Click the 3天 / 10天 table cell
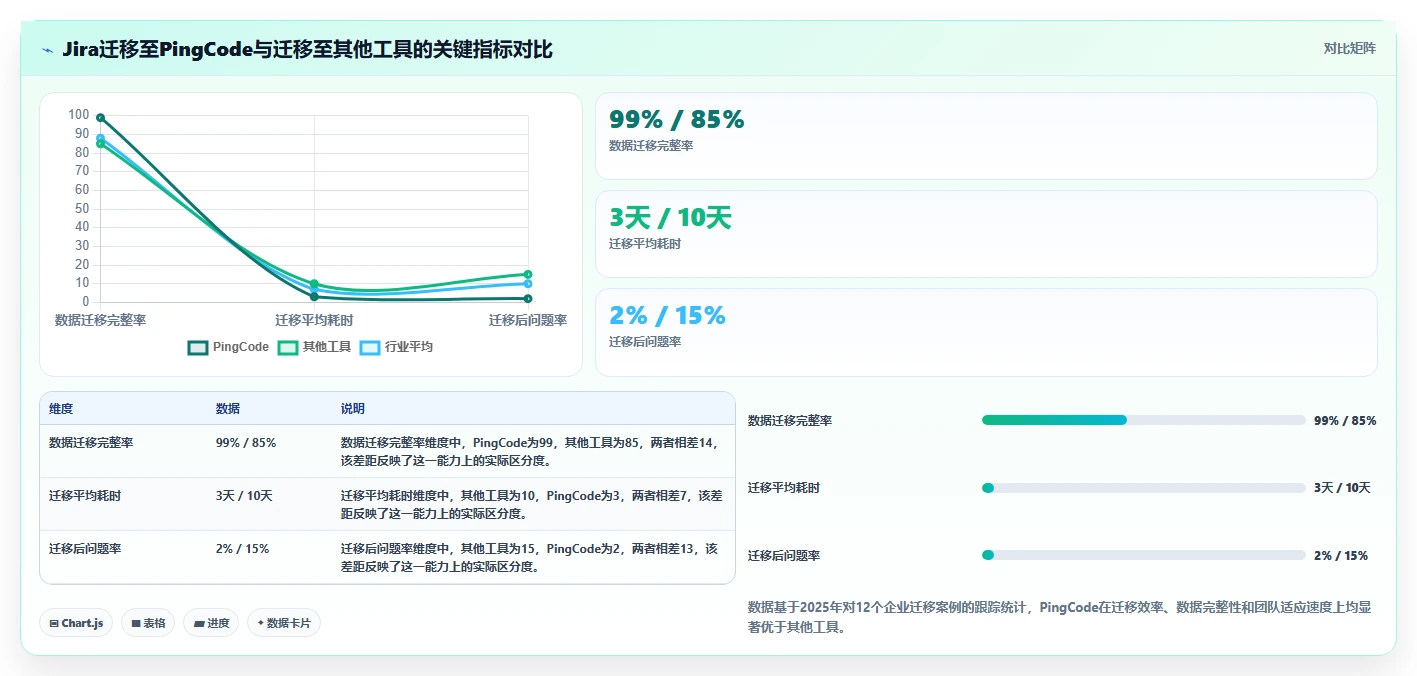Screen dimensions: 1417x676 (244, 495)
